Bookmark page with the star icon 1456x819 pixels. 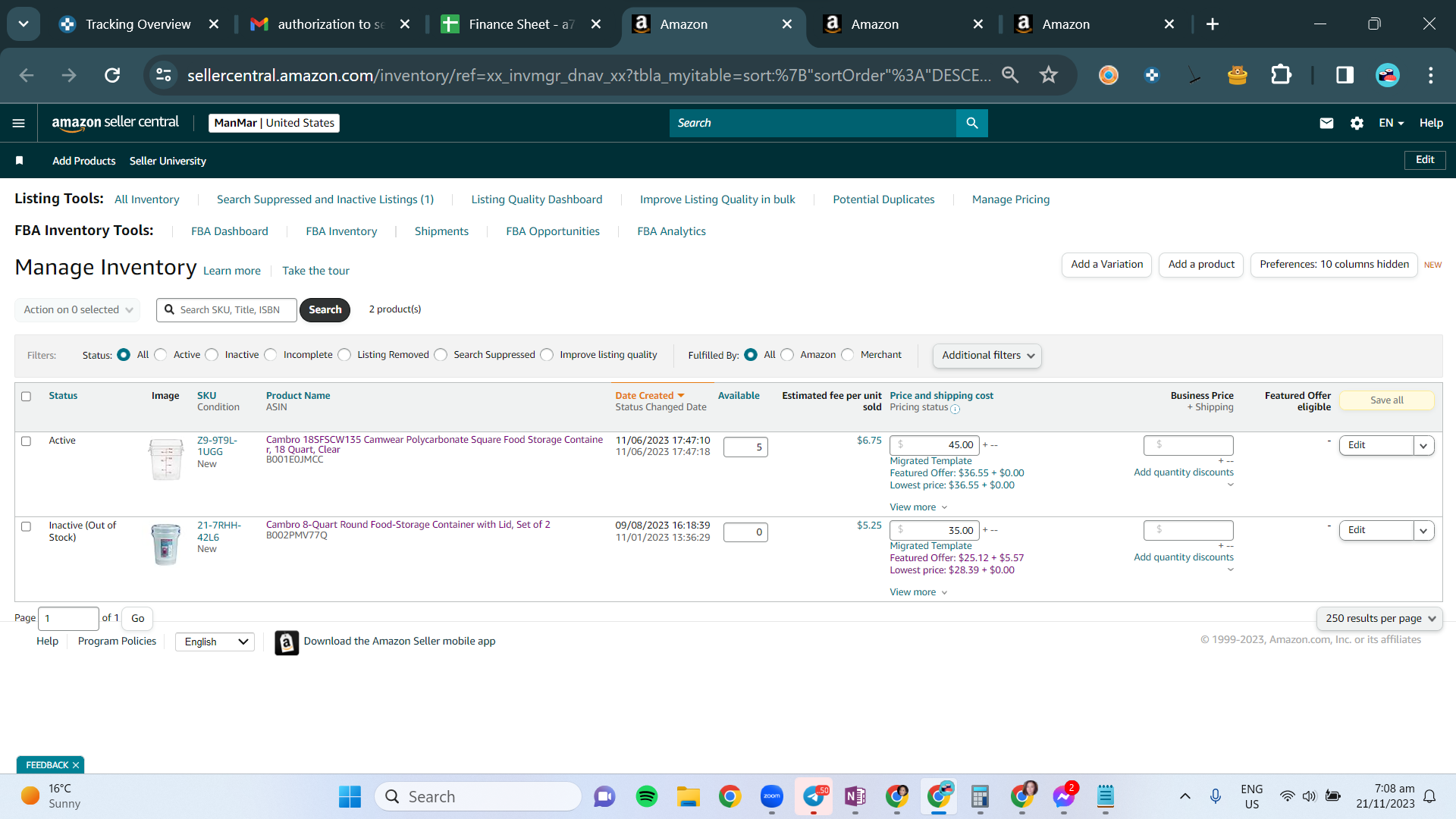pyautogui.click(x=1049, y=75)
